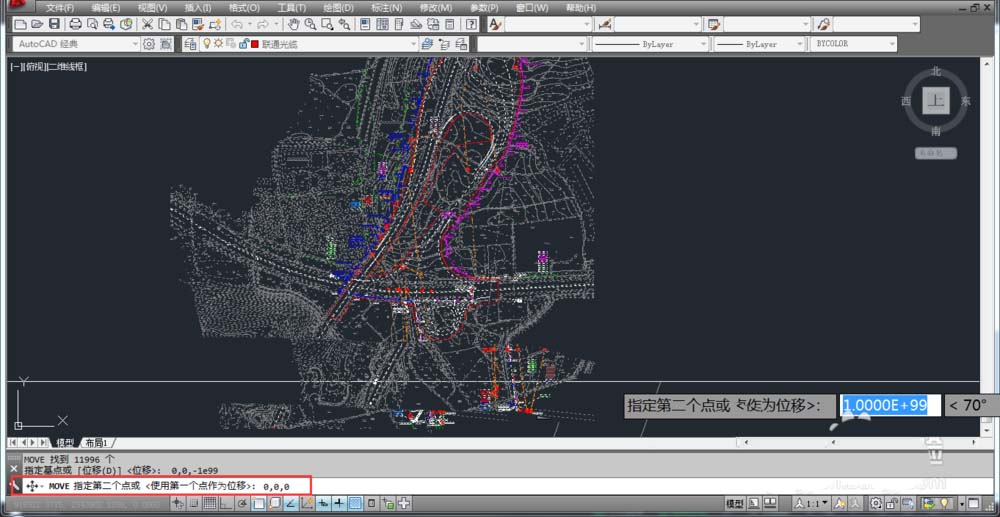Toggle the Model space status bar button
Viewport: 1000px width, 517px height.
tap(734, 503)
